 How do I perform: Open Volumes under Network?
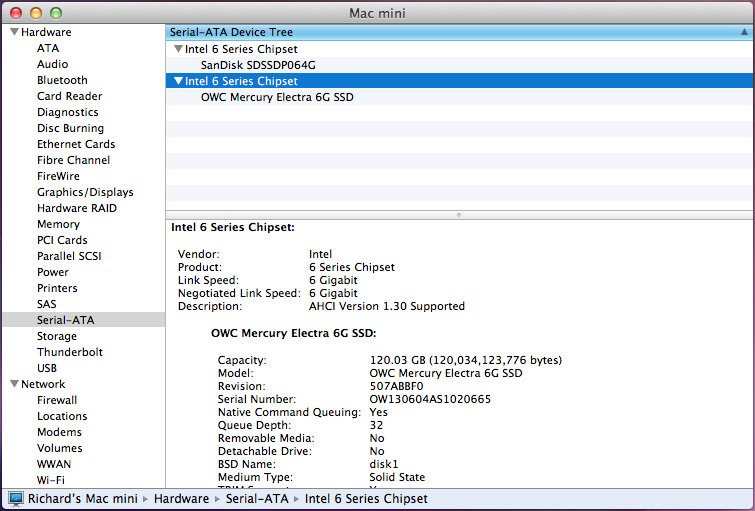60,448
